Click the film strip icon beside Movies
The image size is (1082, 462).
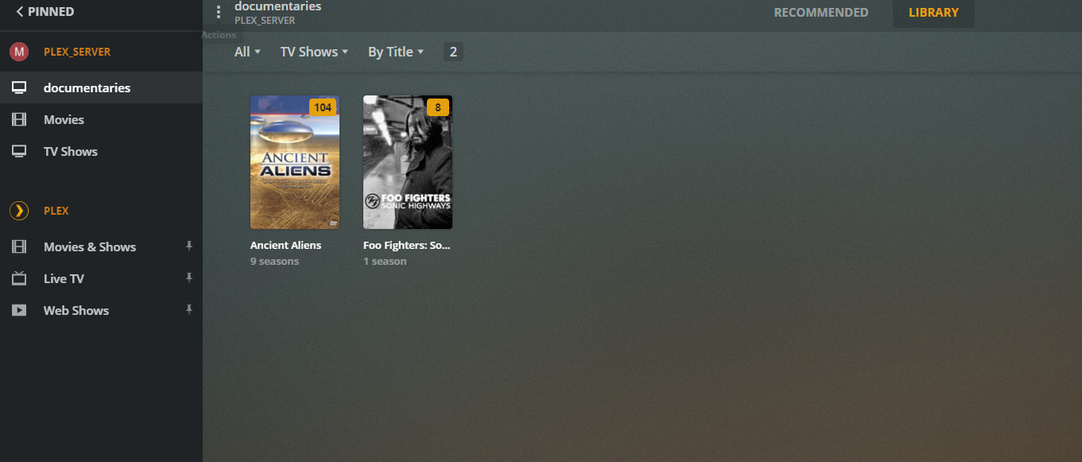pyautogui.click(x=19, y=119)
